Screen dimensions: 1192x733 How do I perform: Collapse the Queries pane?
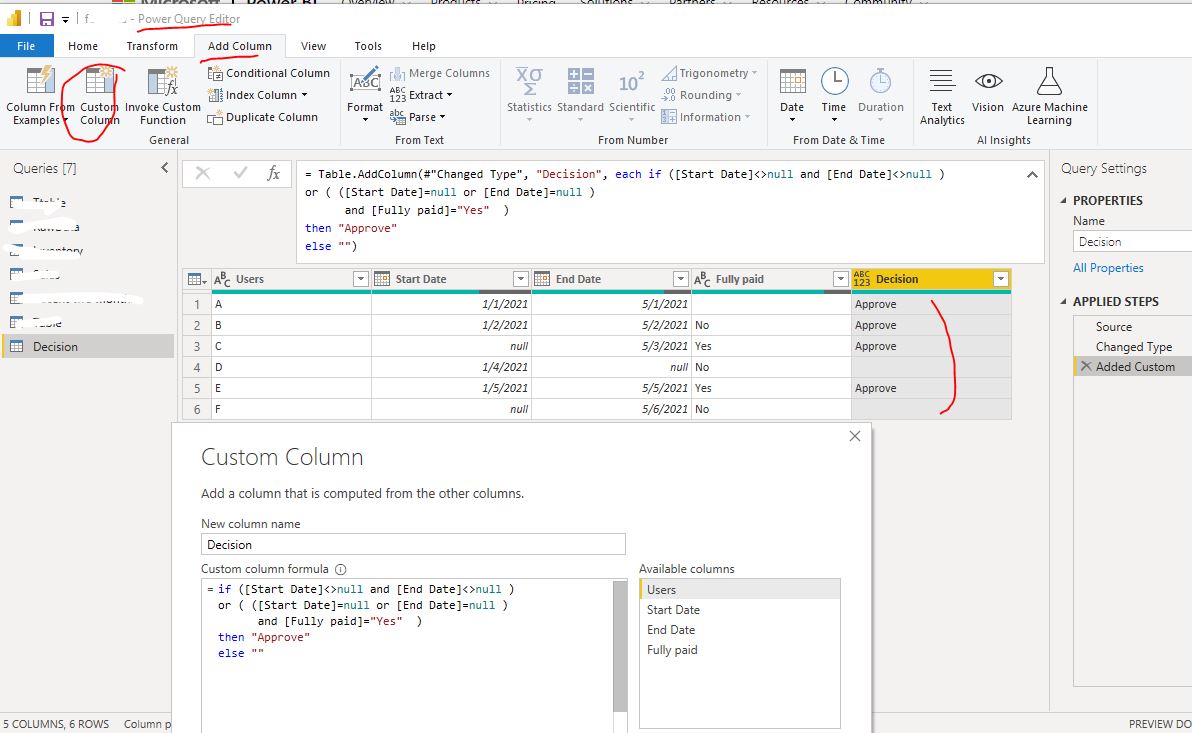164,168
